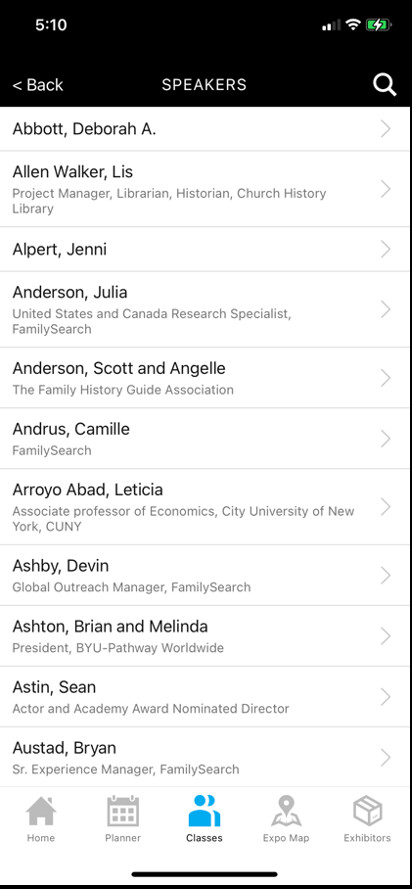Expand chevron beside Abbott, Deborah A.
This screenshot has width=412, height=889.
coord(385,129)
